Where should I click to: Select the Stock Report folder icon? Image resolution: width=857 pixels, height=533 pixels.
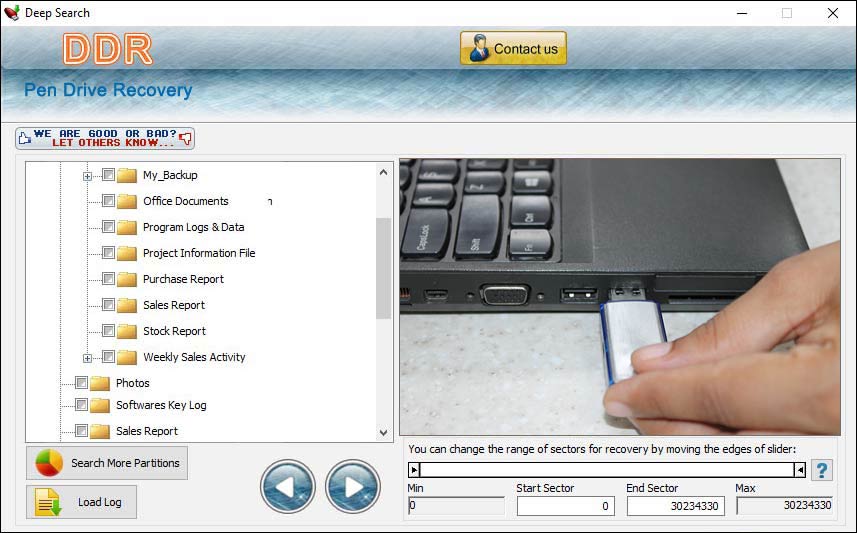(x=127, y=331)
